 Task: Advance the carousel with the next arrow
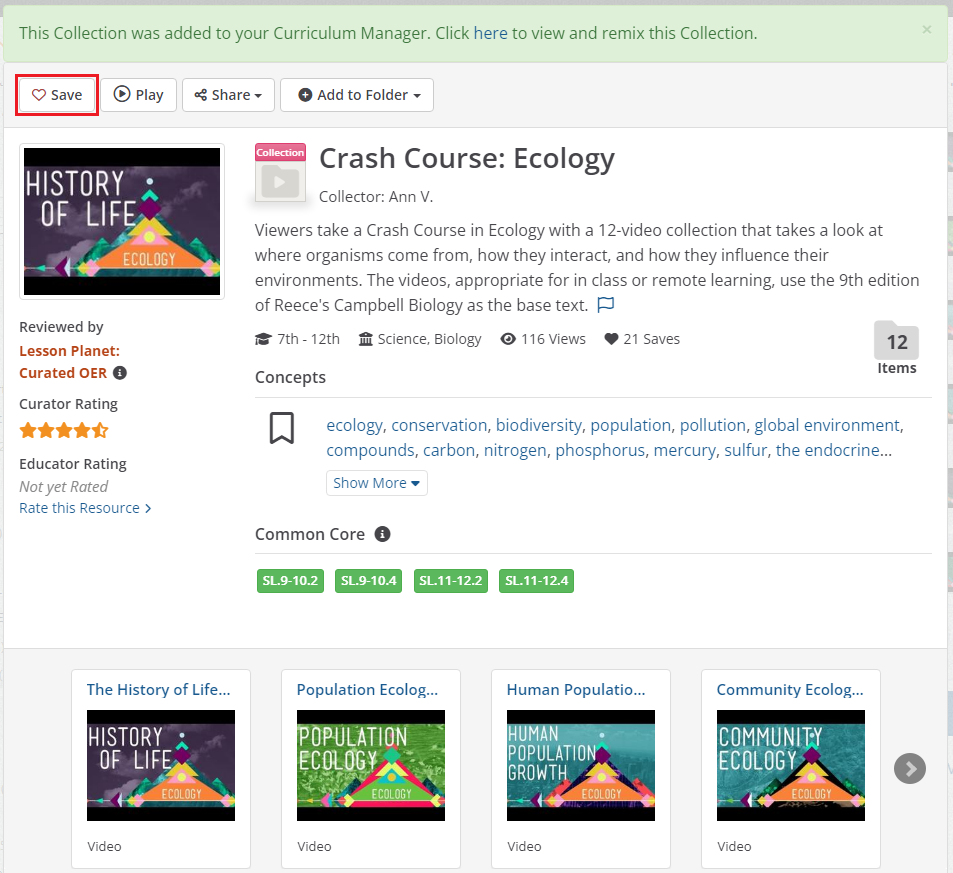pos(910,768)
